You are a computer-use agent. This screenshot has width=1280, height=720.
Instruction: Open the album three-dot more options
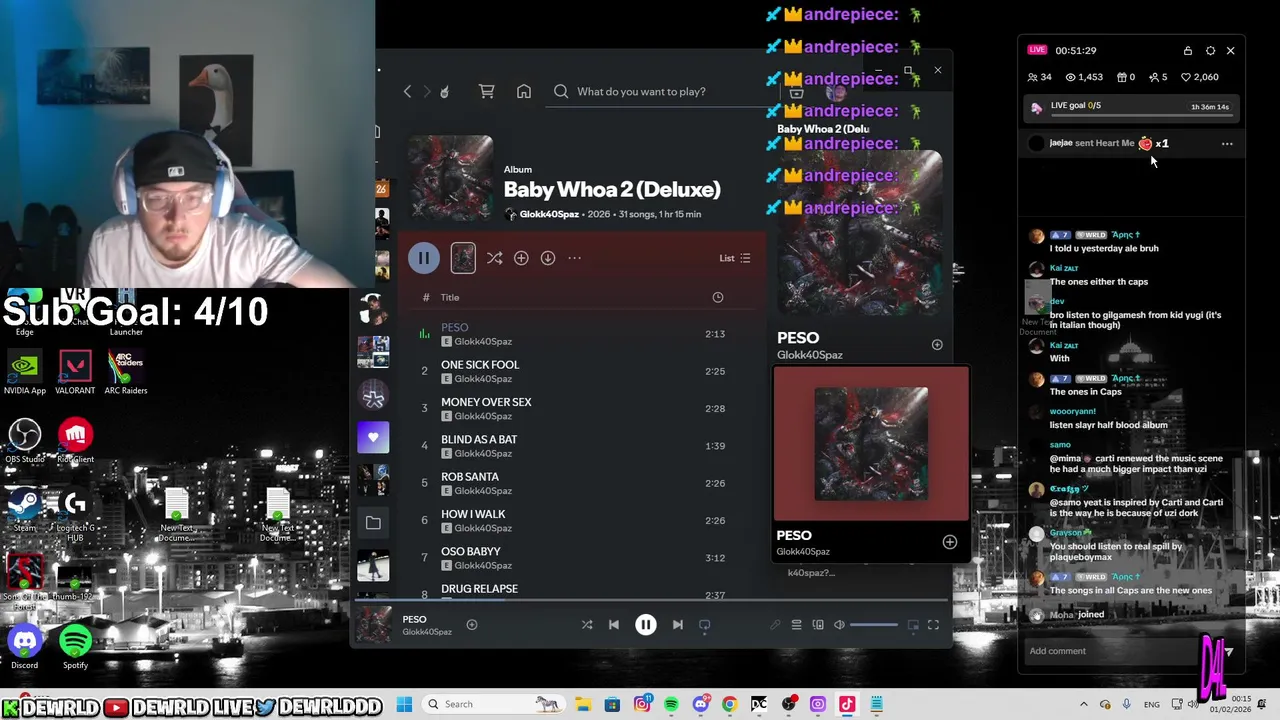[575, 258]
